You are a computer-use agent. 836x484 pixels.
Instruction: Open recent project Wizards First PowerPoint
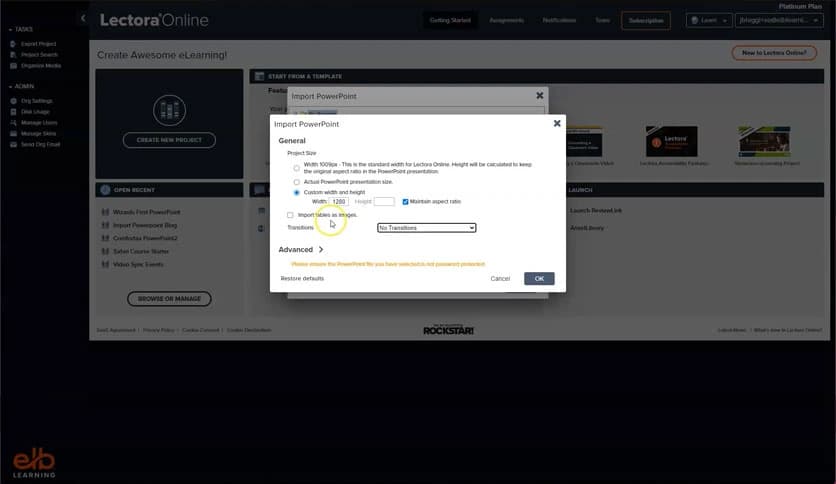point(147,212)
